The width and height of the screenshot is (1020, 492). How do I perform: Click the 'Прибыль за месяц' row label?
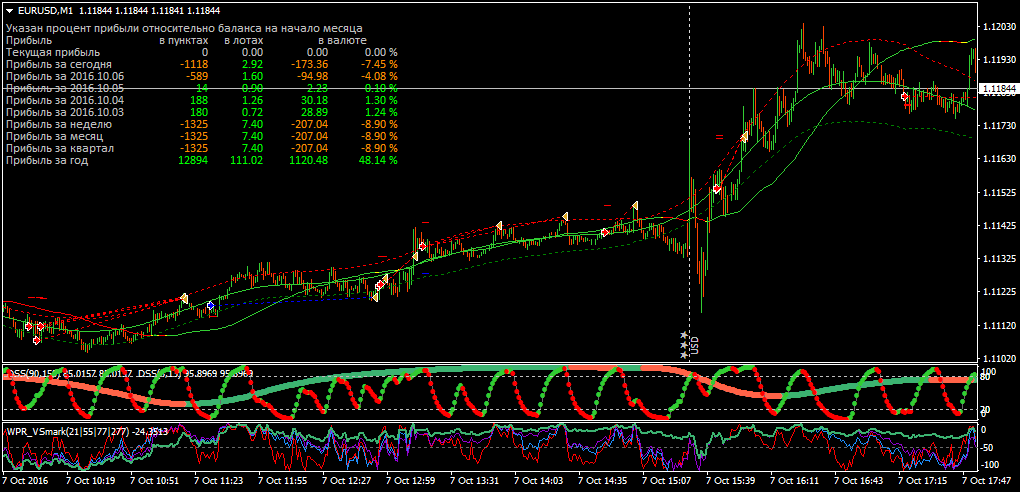pos(56,136)
